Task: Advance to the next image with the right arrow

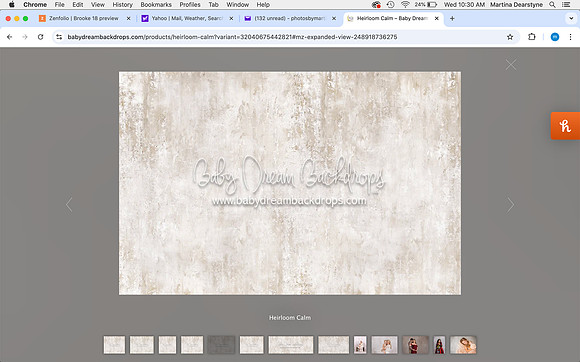Action: (x=510, y=204)
